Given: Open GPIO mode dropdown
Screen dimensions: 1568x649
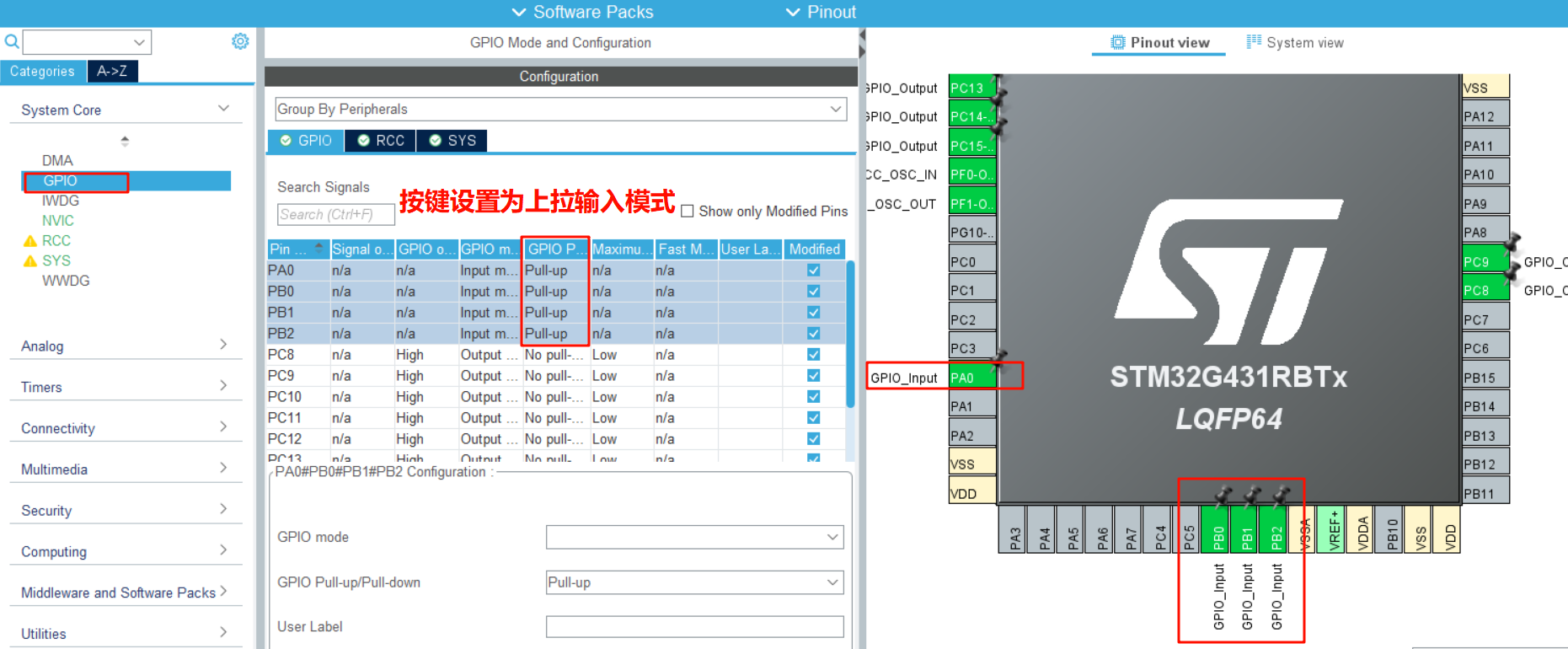Looking at the screenshot, I should (x=694, y=537).
